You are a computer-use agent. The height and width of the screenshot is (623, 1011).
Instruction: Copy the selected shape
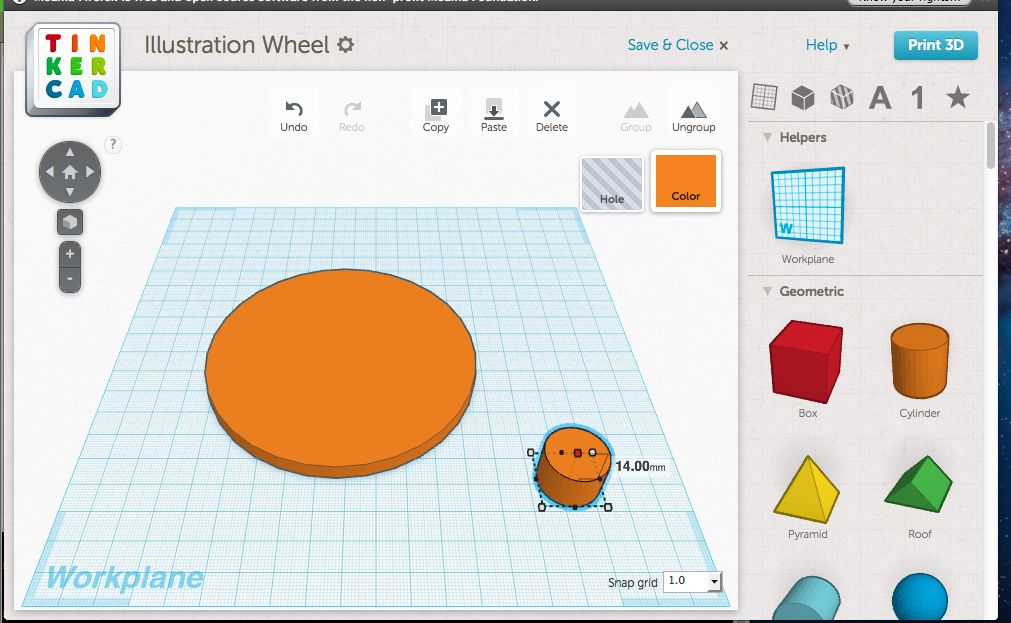point(436,116)
